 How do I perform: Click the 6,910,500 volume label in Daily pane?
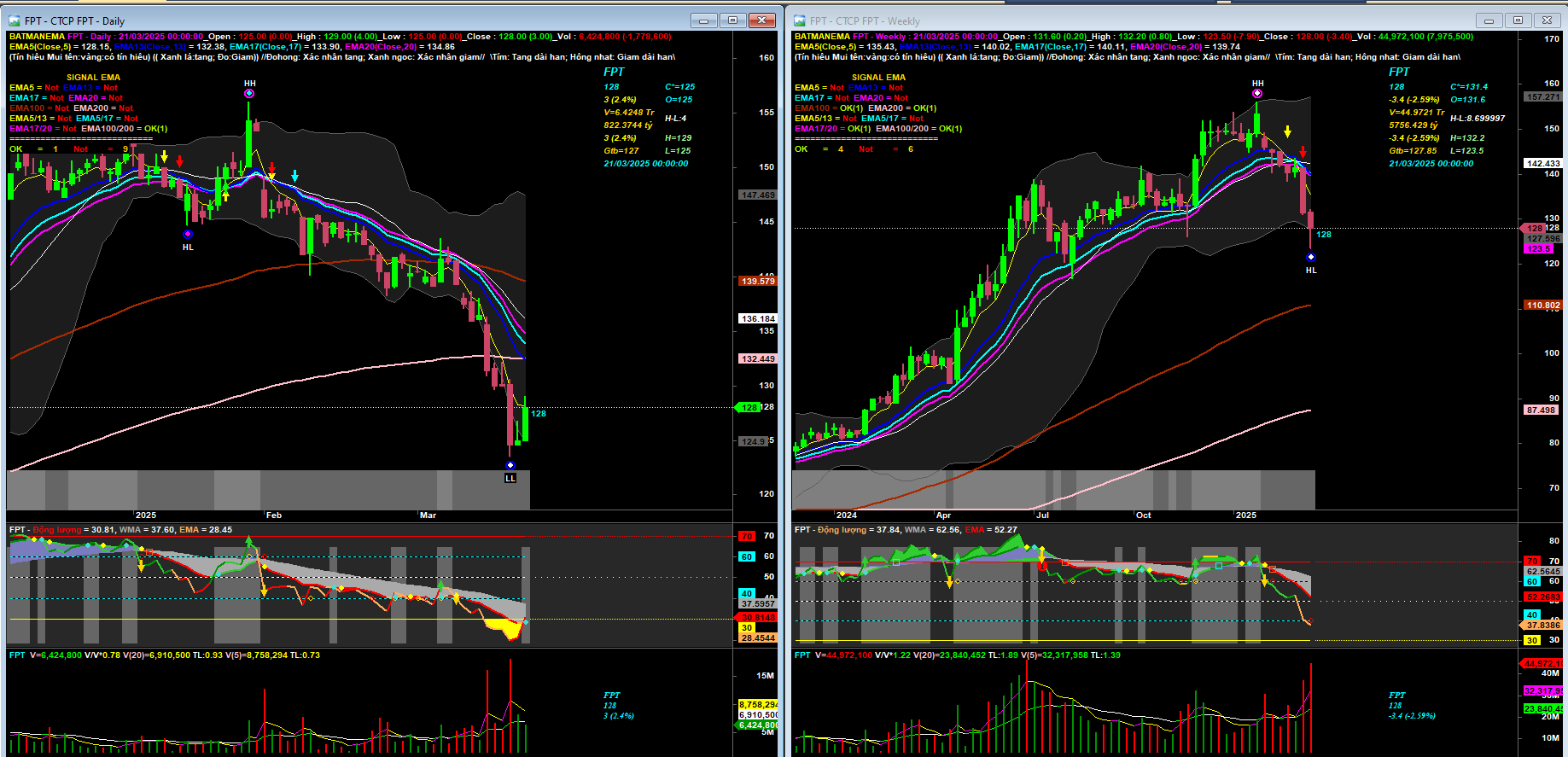click(x=758, y=715)
